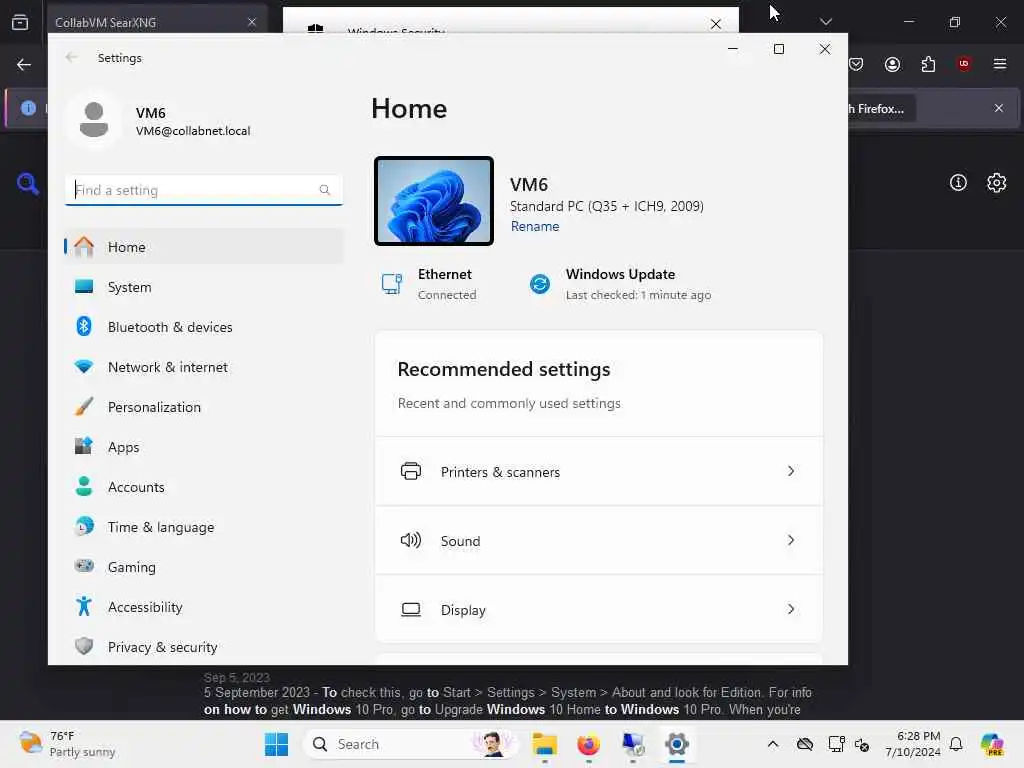Viewport: 1024px width, 768px height.
Task: Focus the Find a setting search box
Action: pyautogui.click(x=204, y=190)
